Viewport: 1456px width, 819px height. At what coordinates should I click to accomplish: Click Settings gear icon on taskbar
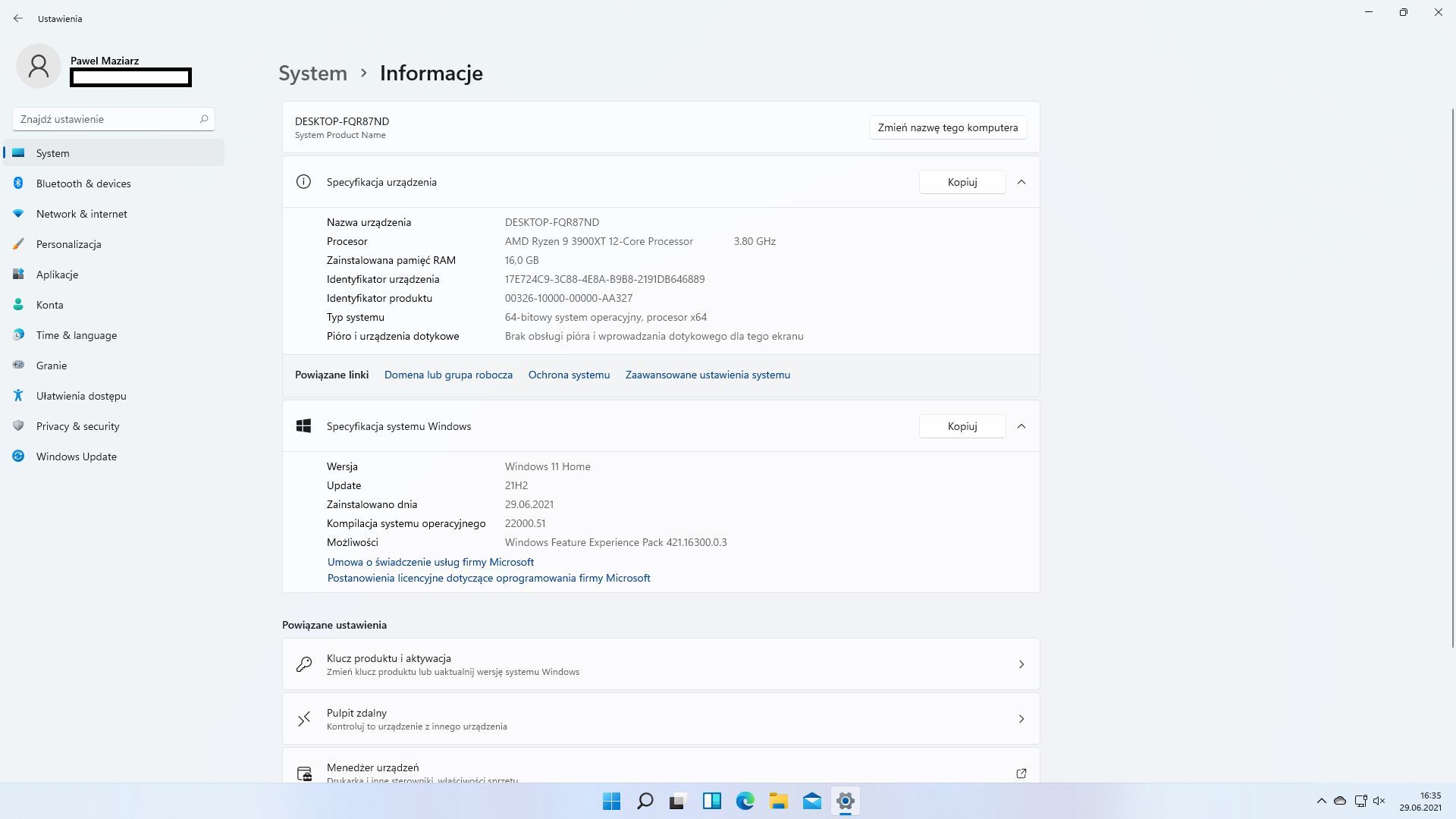coord(845,801)
